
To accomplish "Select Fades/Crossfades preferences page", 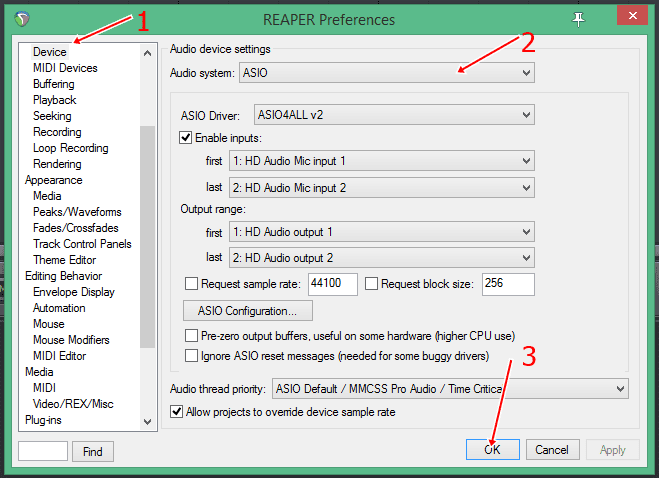I will (76, 227).
